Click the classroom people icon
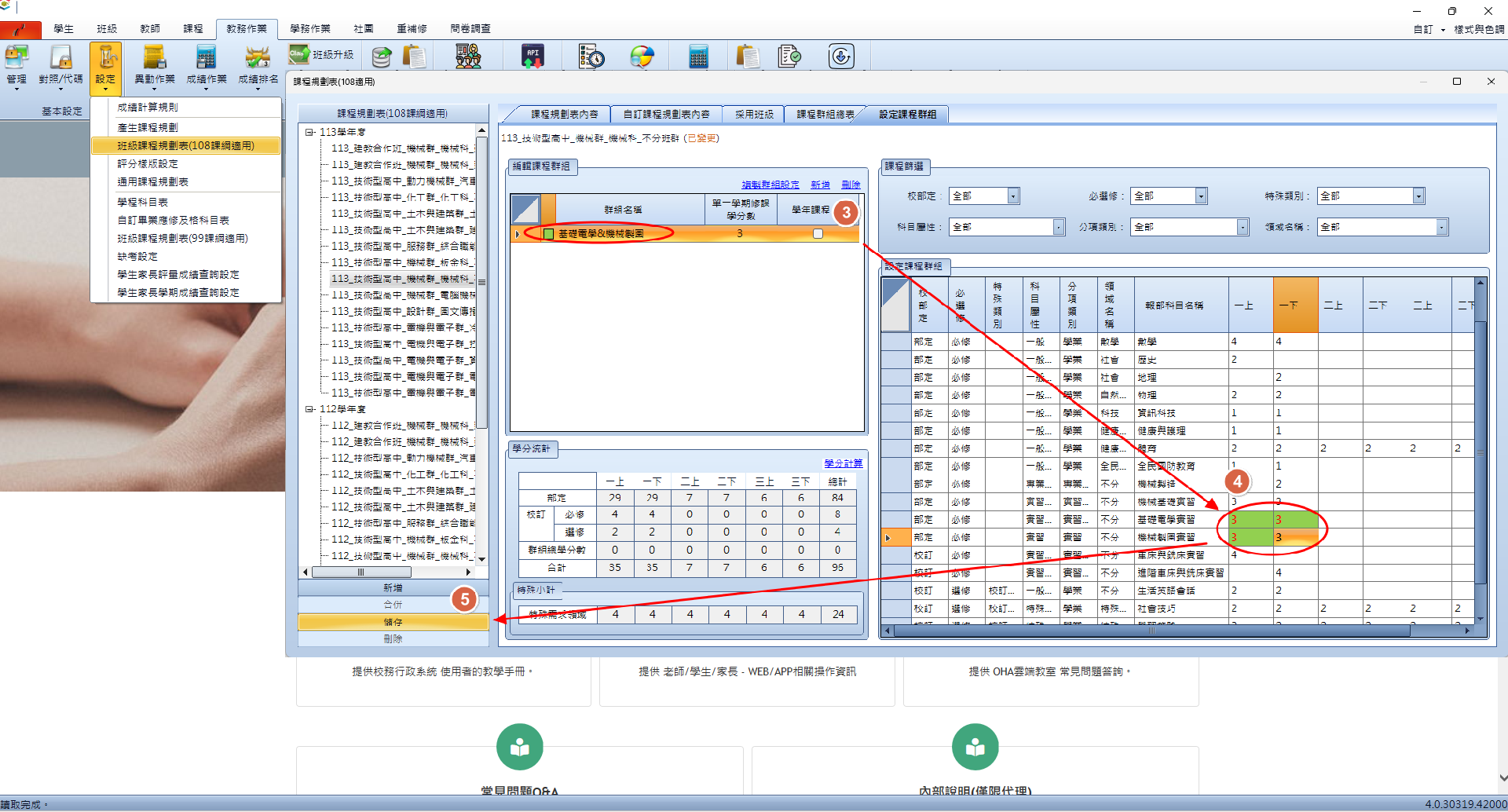Screen dimensions: 1508x812 point(468,57)
